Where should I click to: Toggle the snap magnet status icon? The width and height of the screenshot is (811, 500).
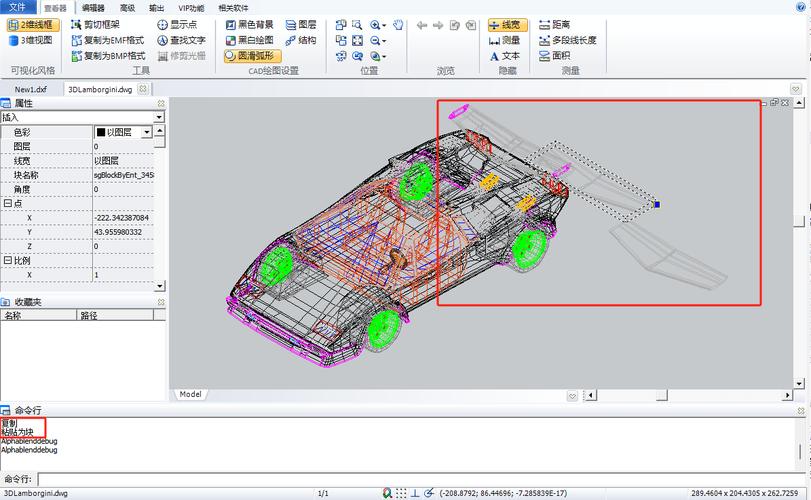[x=387, y=493]
